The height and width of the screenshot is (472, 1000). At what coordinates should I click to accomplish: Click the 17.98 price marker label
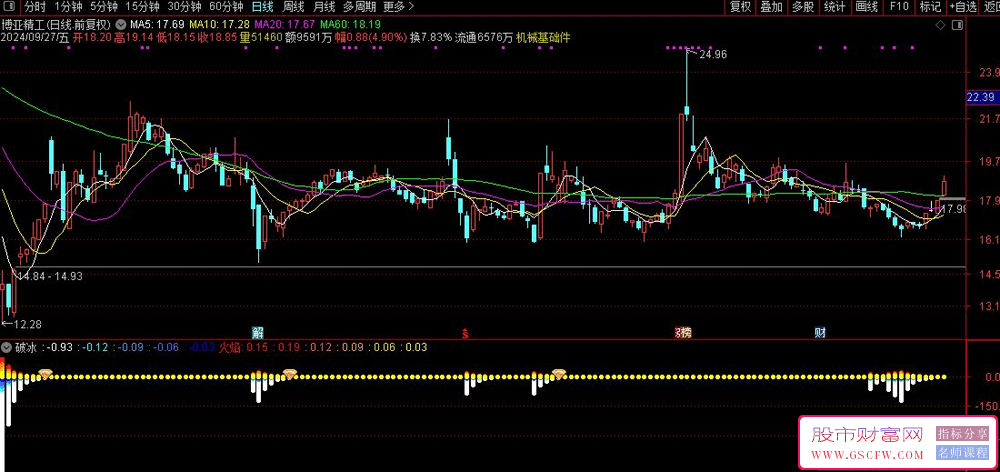(x=955, y=209)
